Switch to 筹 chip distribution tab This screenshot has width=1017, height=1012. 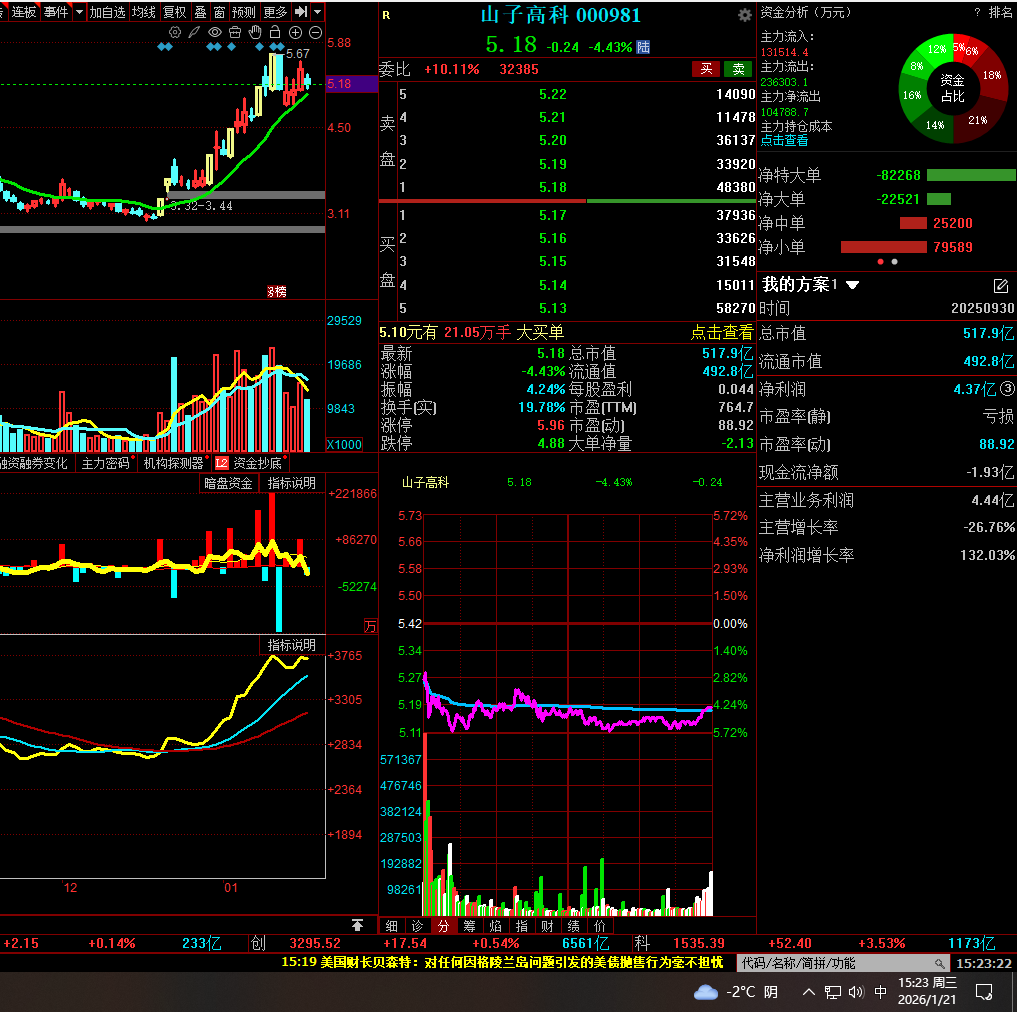click(x=470, y=926)
